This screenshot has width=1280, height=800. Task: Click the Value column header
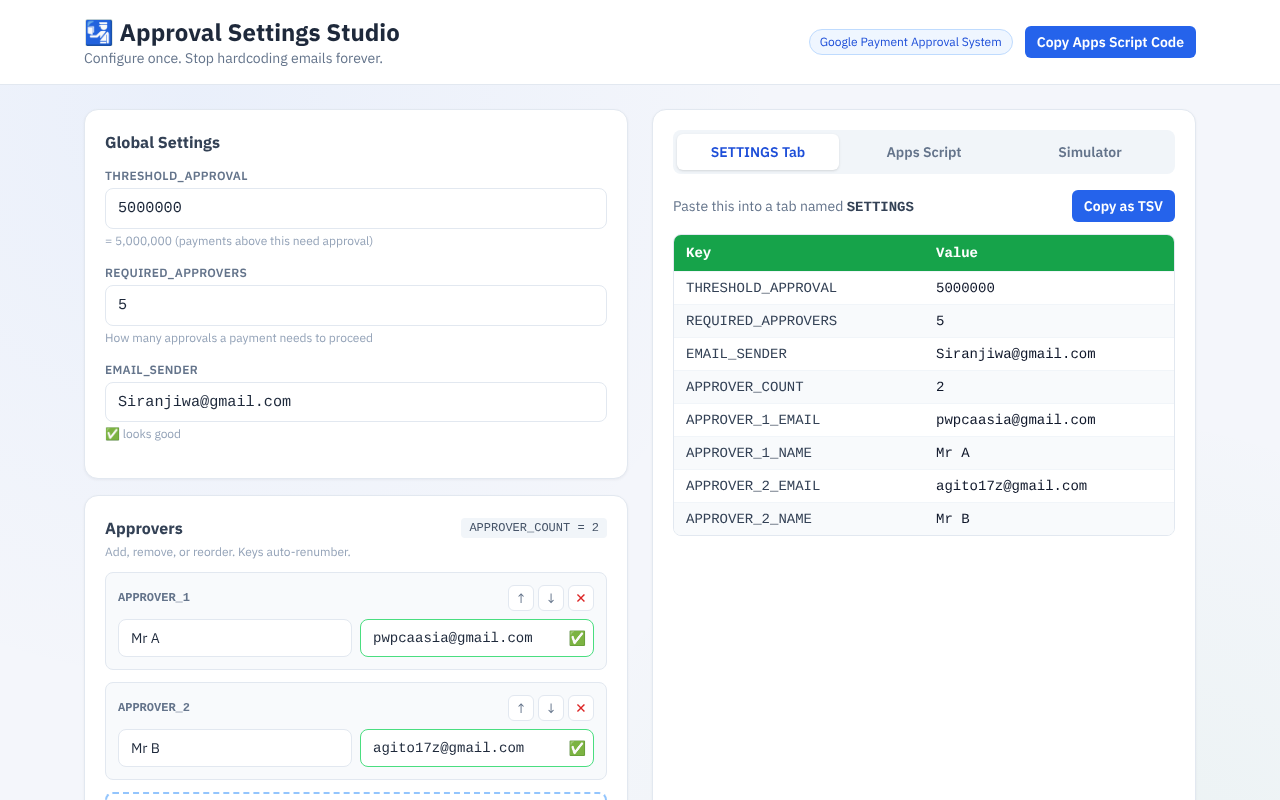click(x=1049, y=253)
